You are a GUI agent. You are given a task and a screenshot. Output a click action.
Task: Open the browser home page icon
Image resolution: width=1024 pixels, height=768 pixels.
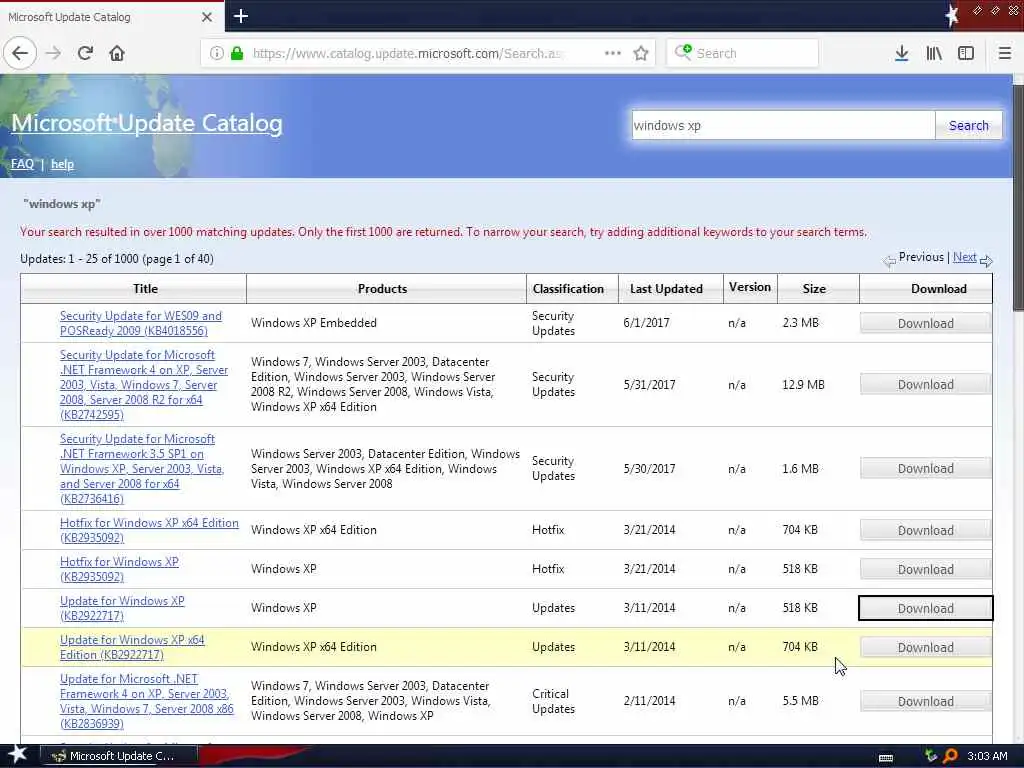tap(117, 53)
